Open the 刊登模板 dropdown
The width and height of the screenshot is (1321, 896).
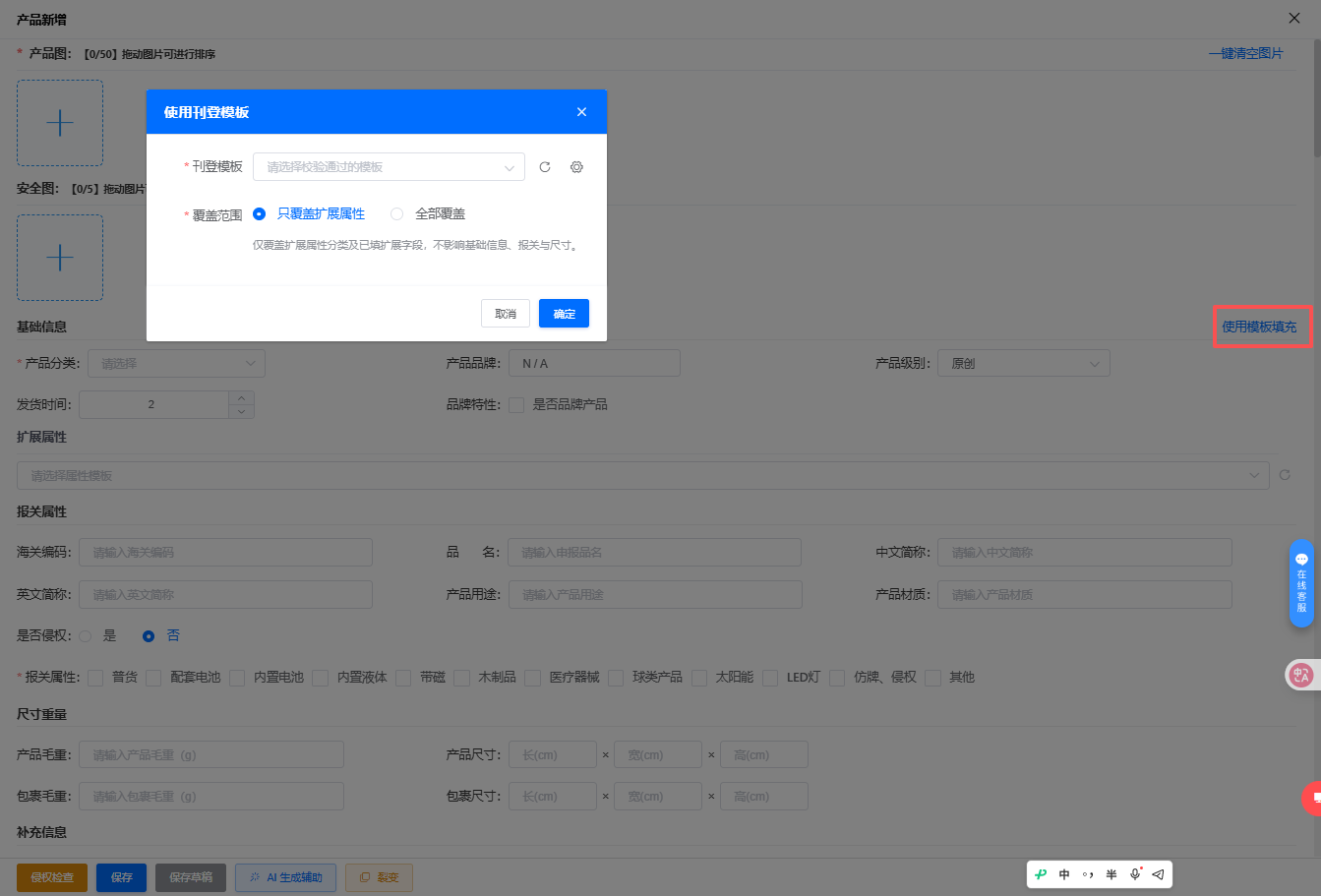[x=389, y=167]
